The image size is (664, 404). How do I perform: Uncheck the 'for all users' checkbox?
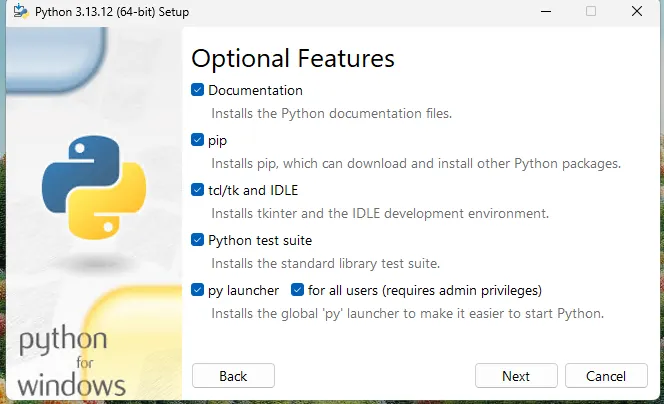click(297, 291)
